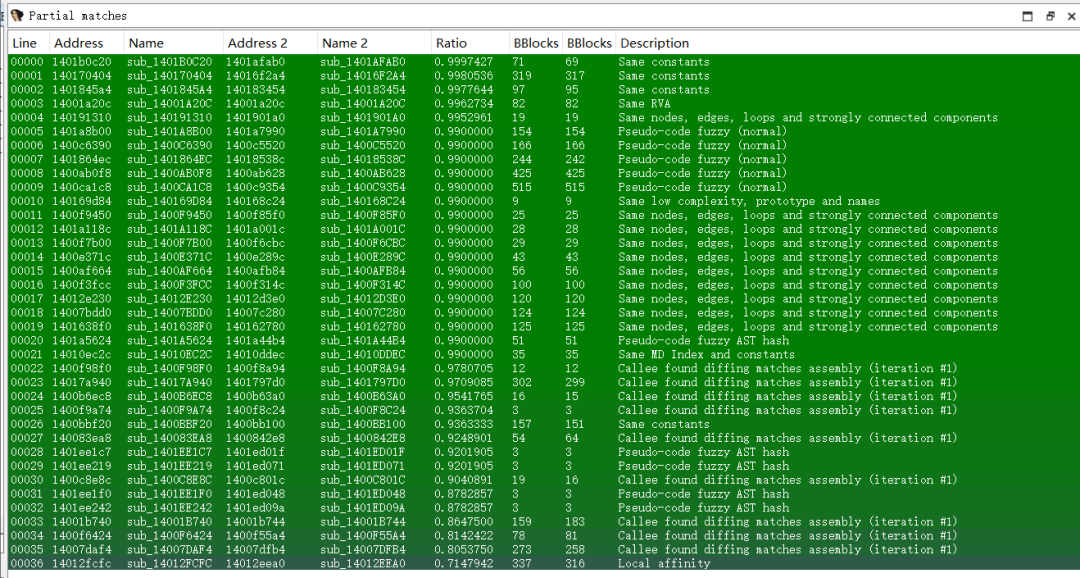The width and height of the screenshot is (1080, 578).
Task: Click 'Same RVA' description
Action: click(644, 103)
